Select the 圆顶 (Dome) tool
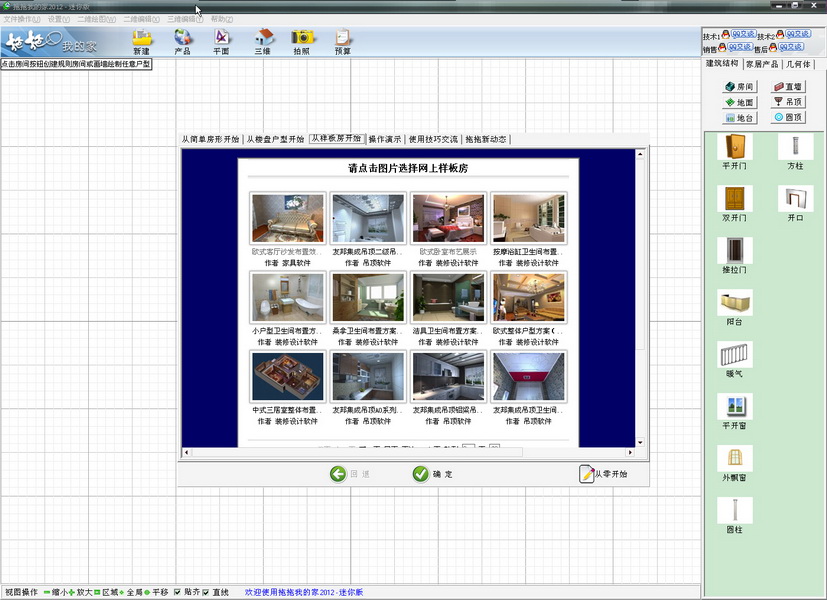 coord(788,117)
